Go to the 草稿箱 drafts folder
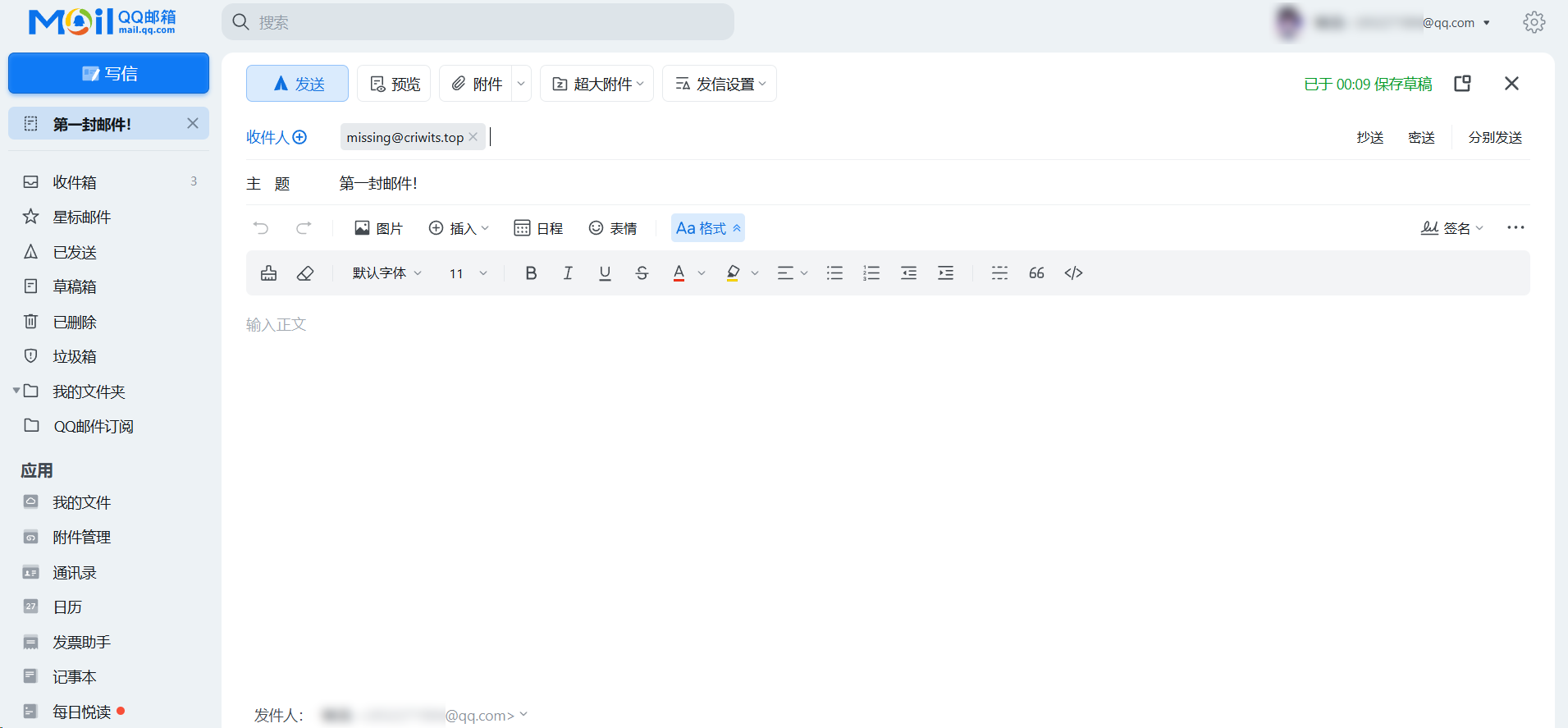 click(x=75, y=287)
